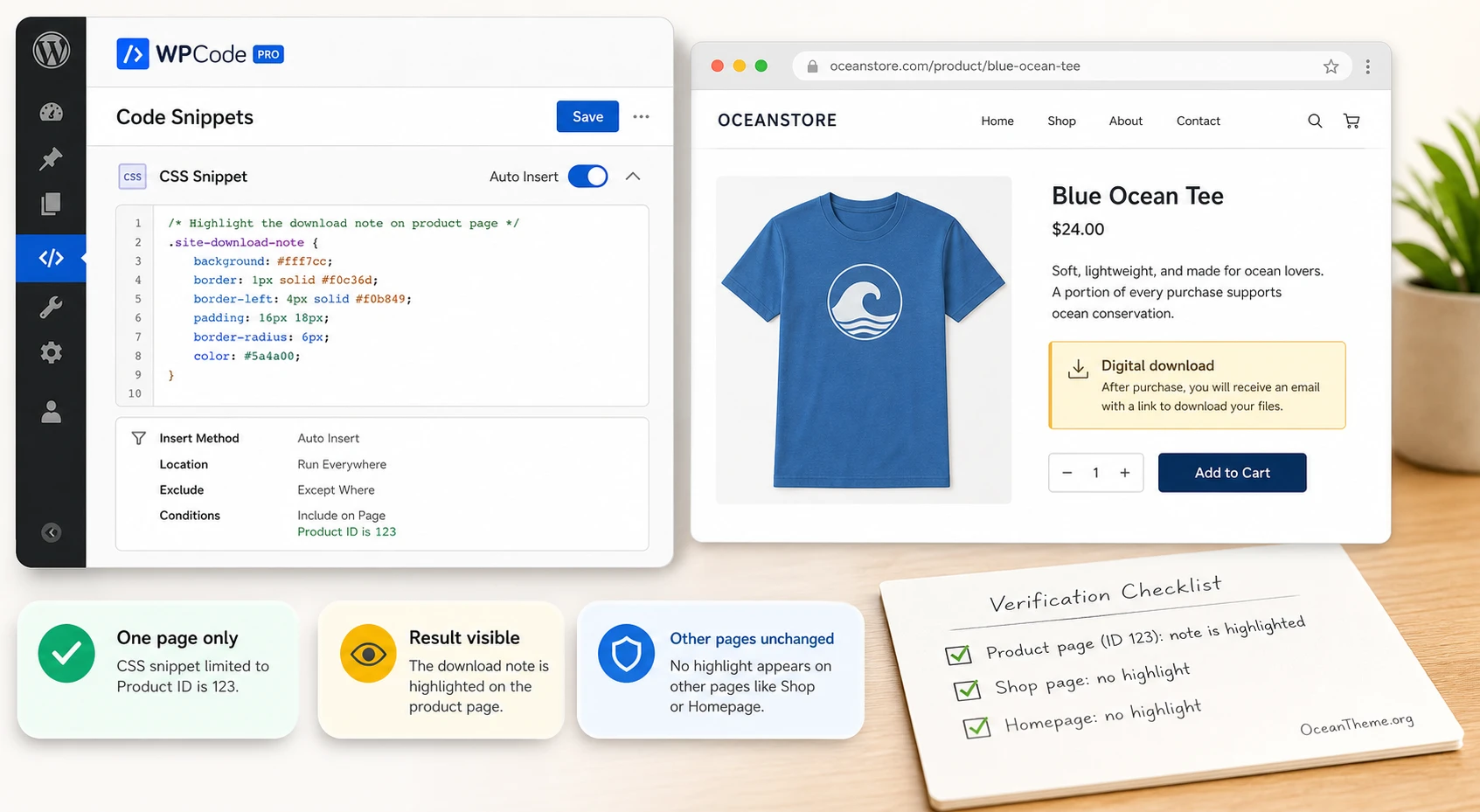
Task: Click the padlock icon in address bar
Action: click(x=812, y=66)
